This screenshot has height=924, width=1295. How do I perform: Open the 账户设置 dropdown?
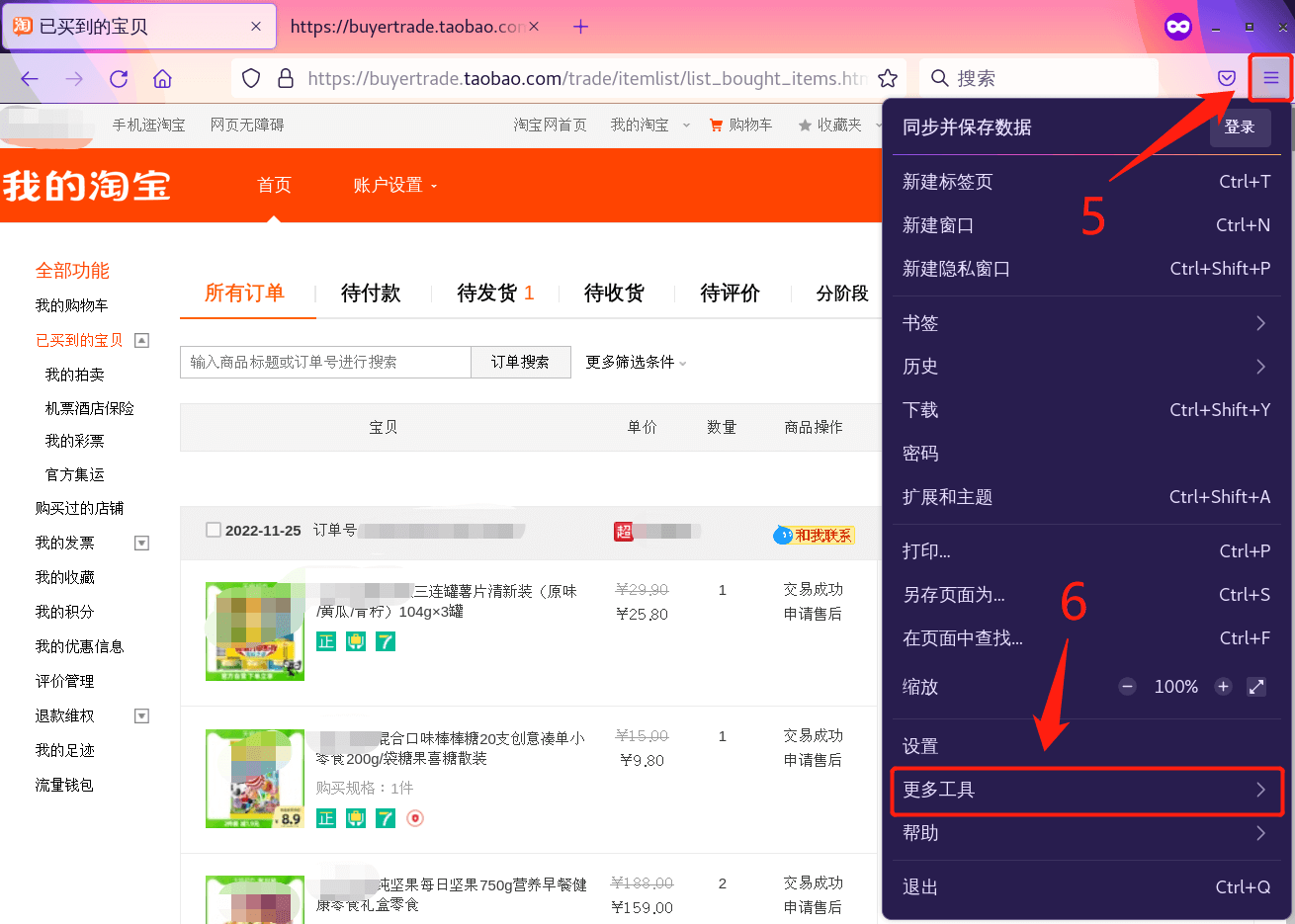pyautogui.click(x=394, y=185)
